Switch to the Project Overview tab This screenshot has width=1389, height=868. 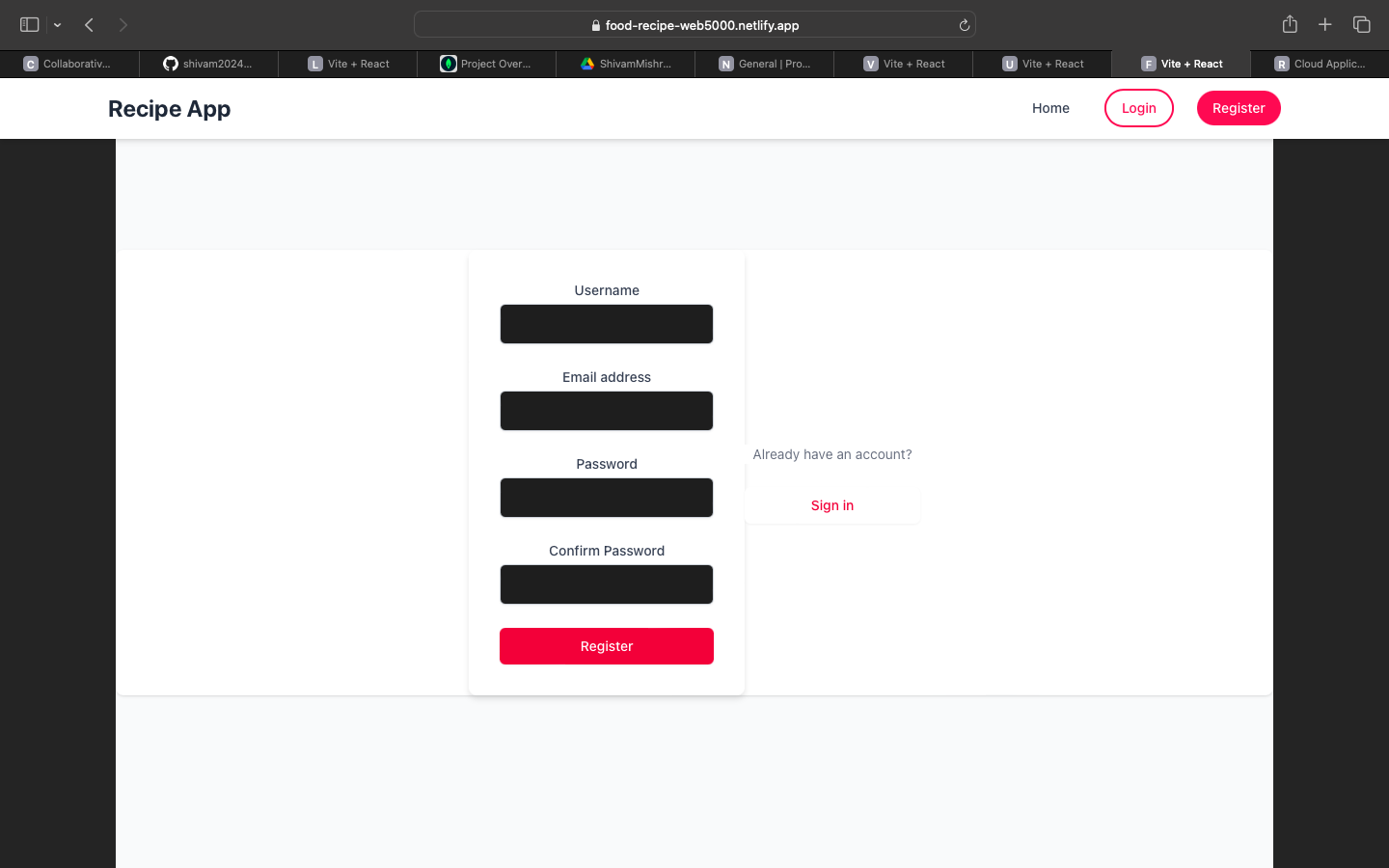click(486, 64)
